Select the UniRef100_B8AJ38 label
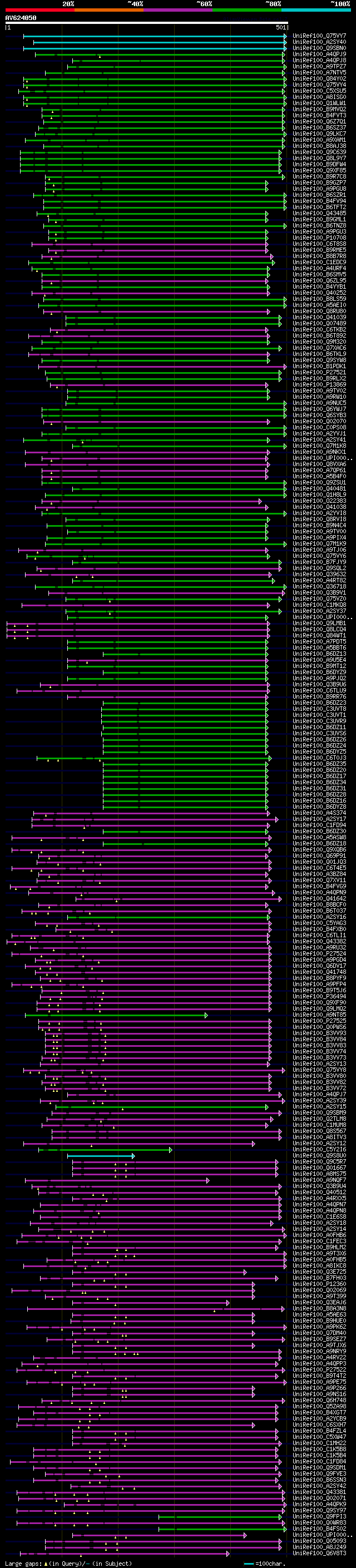 (x=319, y=146)
